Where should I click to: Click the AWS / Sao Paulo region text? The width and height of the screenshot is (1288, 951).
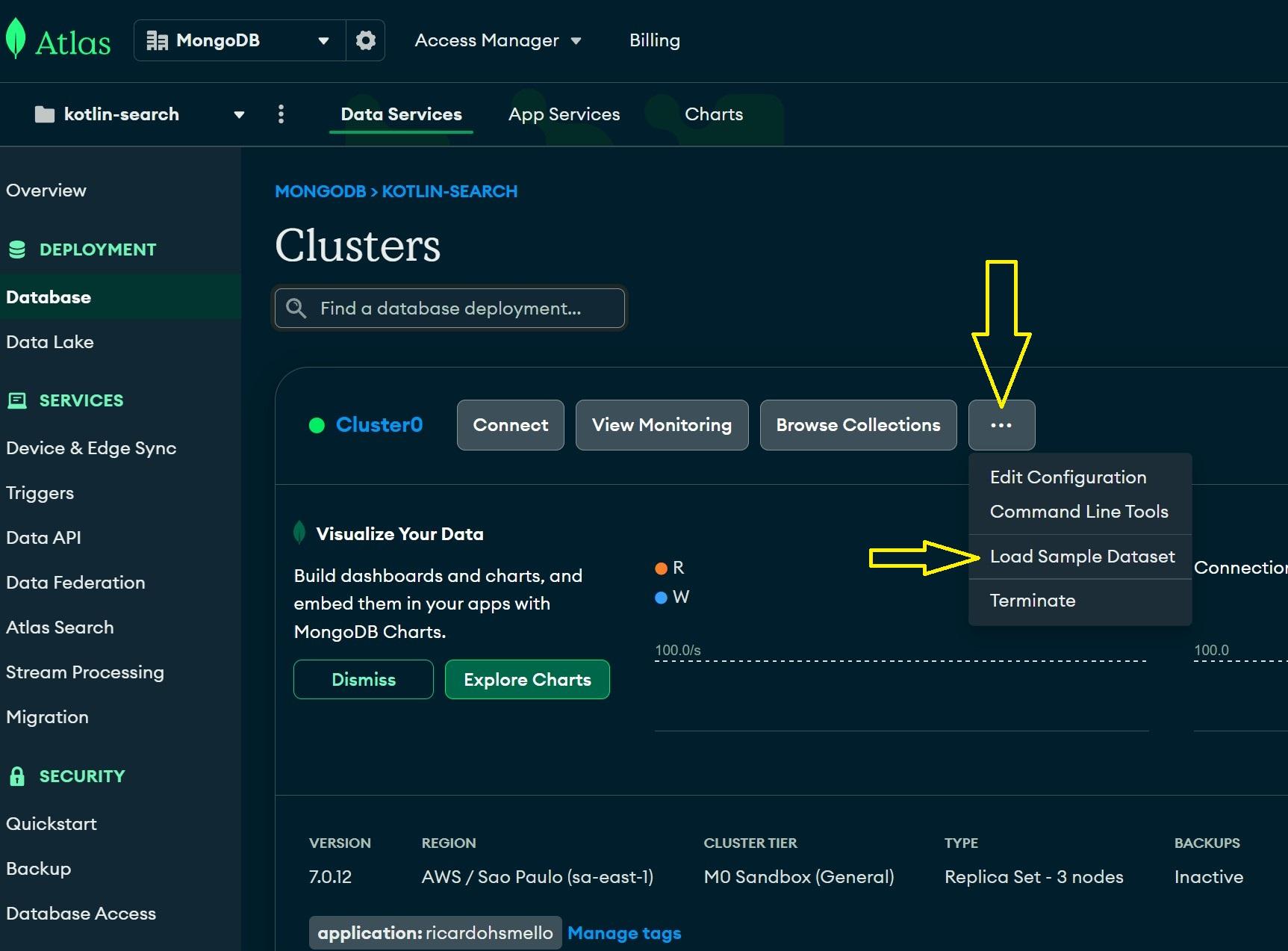[x=538, y=877]
